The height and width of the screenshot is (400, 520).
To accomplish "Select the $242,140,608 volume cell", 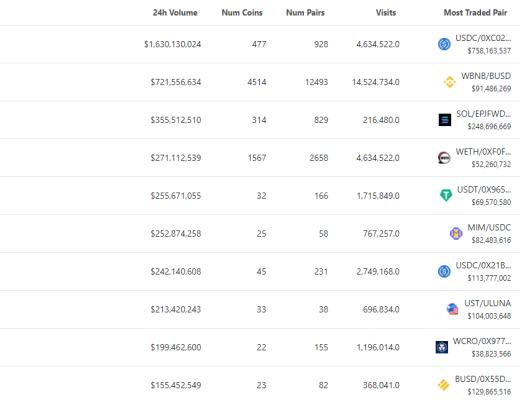I will (x=176, y=271).
